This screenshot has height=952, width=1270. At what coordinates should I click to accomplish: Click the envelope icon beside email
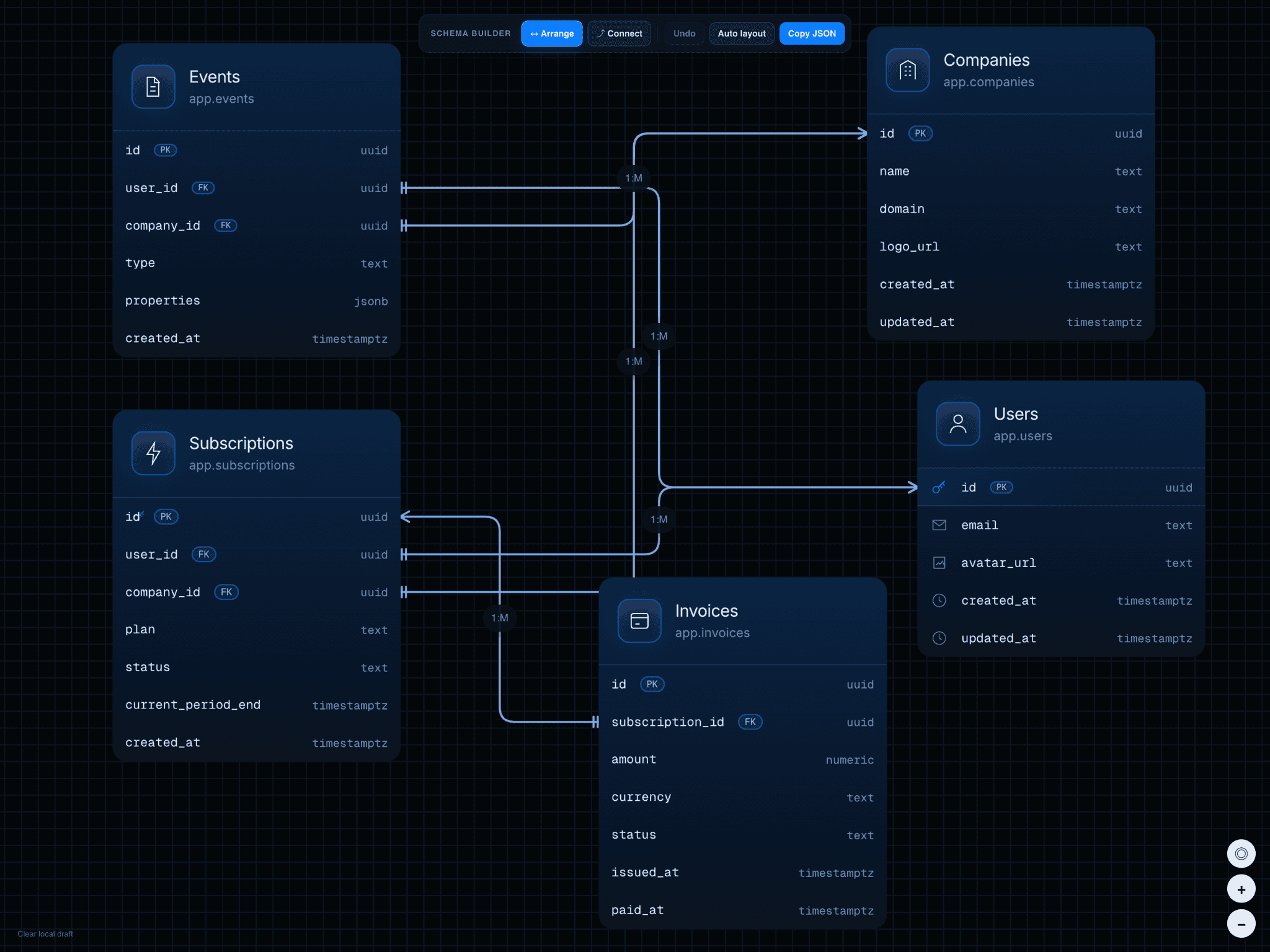939,525
